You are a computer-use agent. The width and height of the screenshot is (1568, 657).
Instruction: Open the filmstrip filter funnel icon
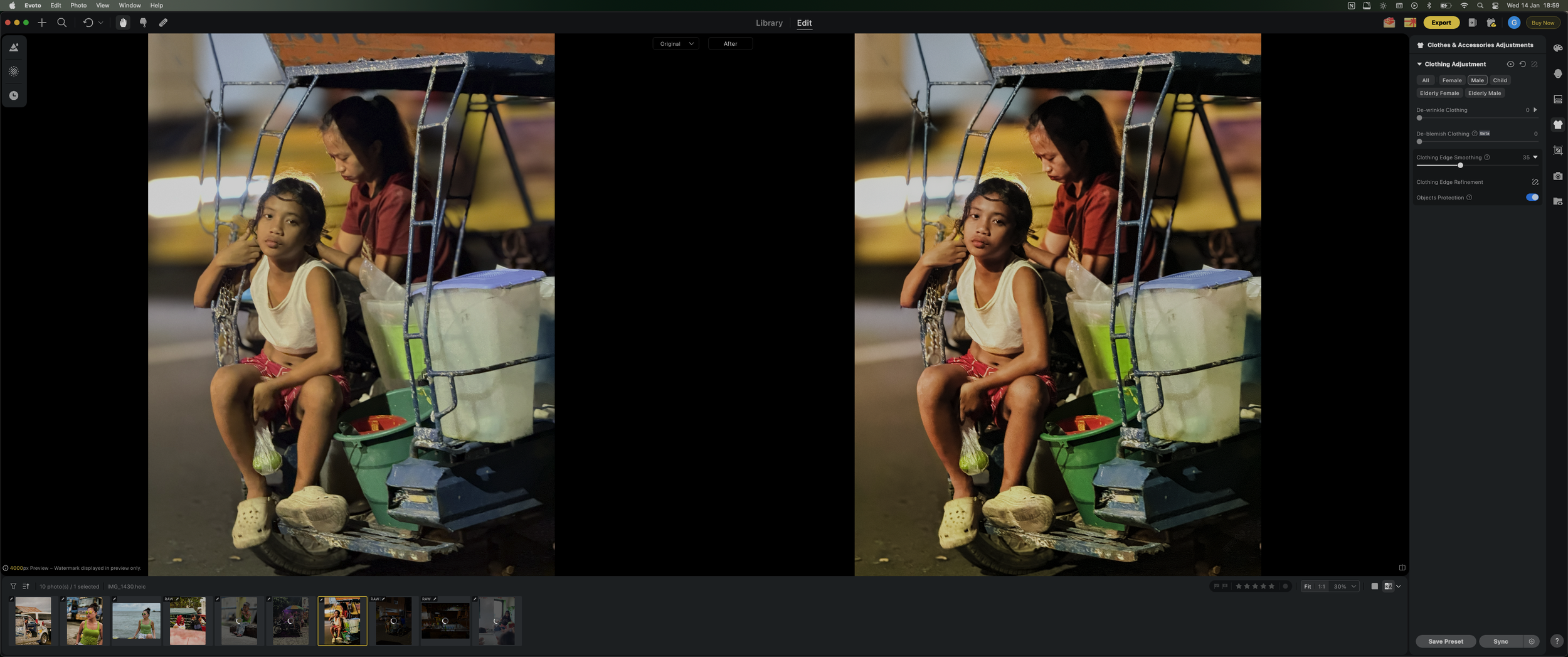click(x=13, y=587)
